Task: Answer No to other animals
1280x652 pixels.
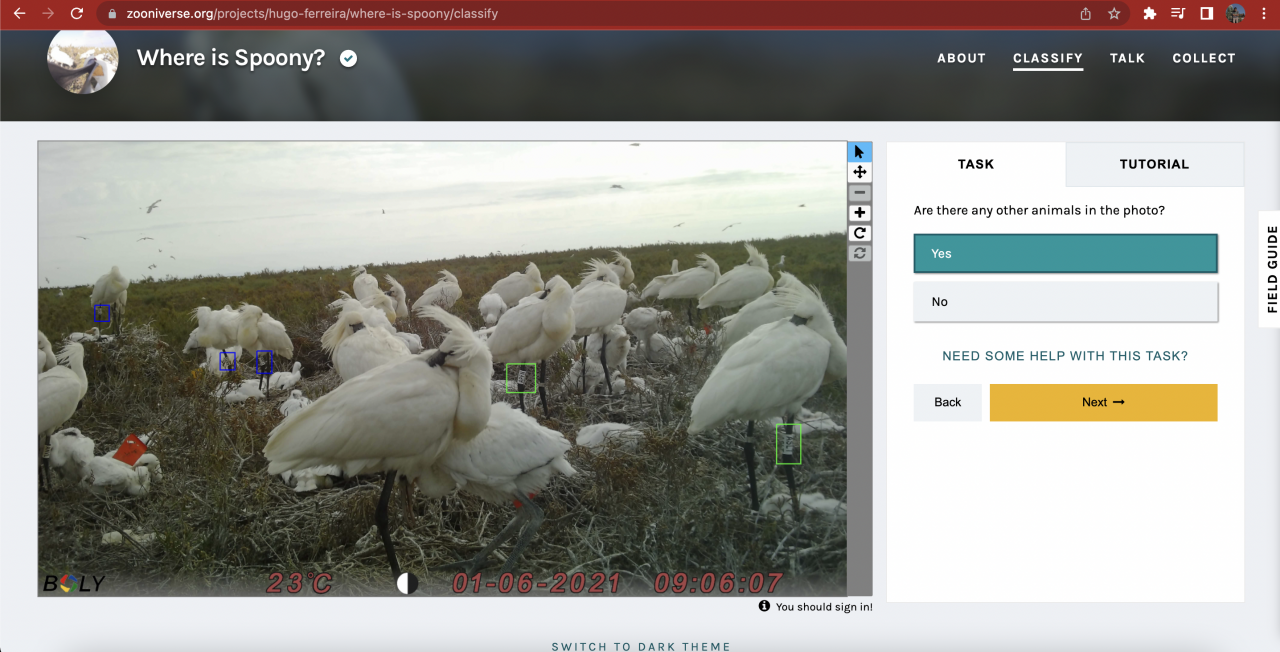Action: [x=1066, y=301]
